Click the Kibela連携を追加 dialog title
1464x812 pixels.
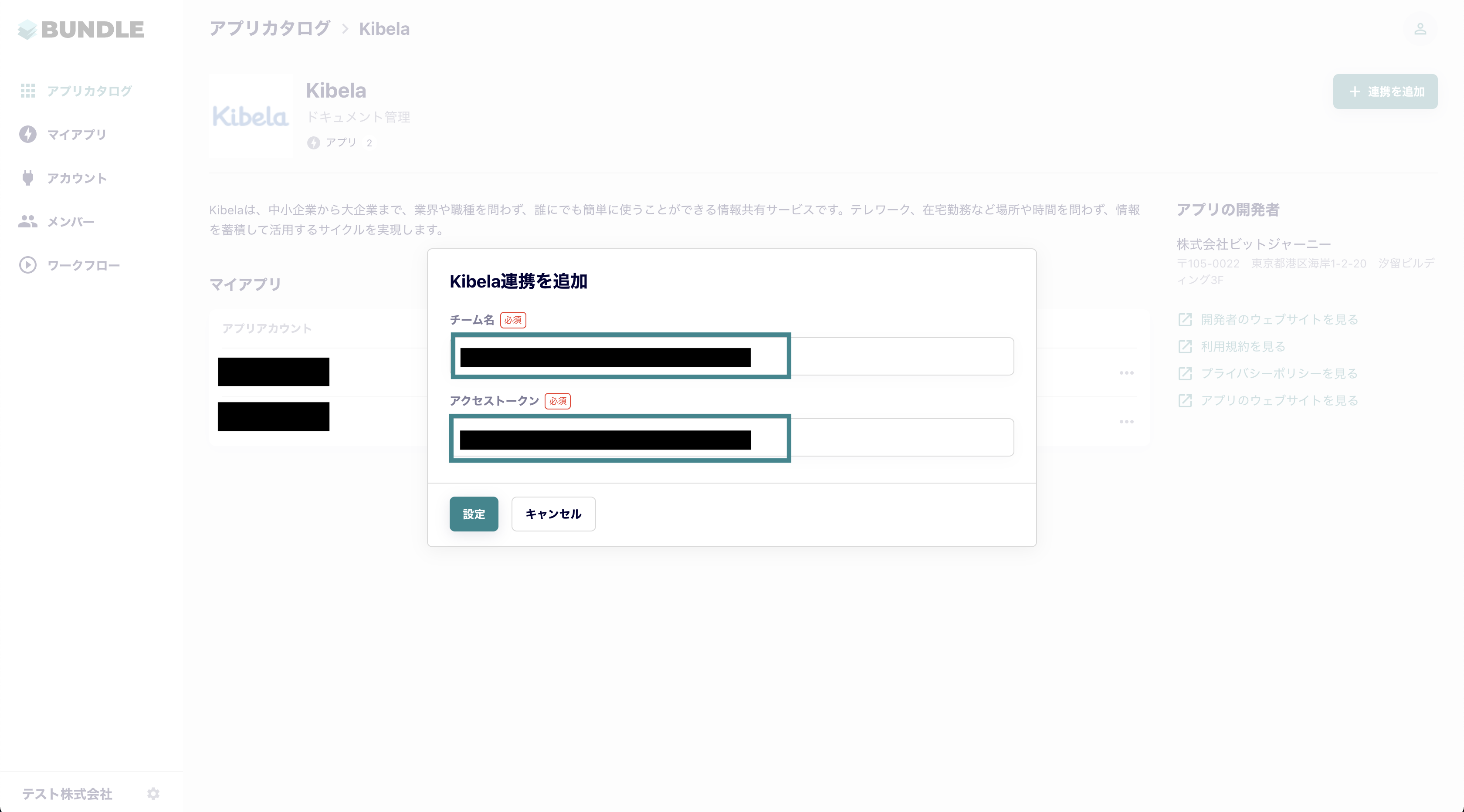coord(518,281)
